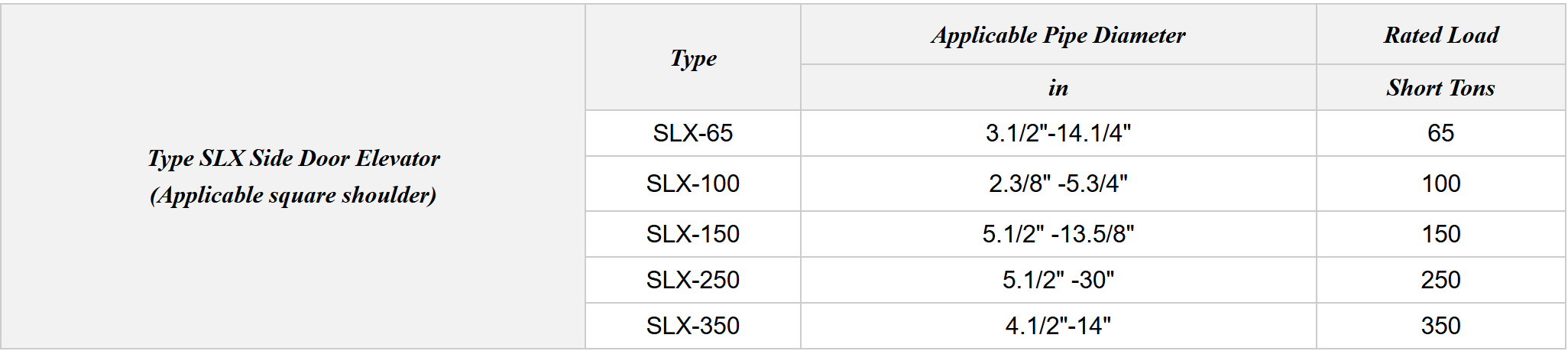Click the "Applicable Pipe Diameter" header
This screenshot has width=1568, height=351.
click(1058, 35)
